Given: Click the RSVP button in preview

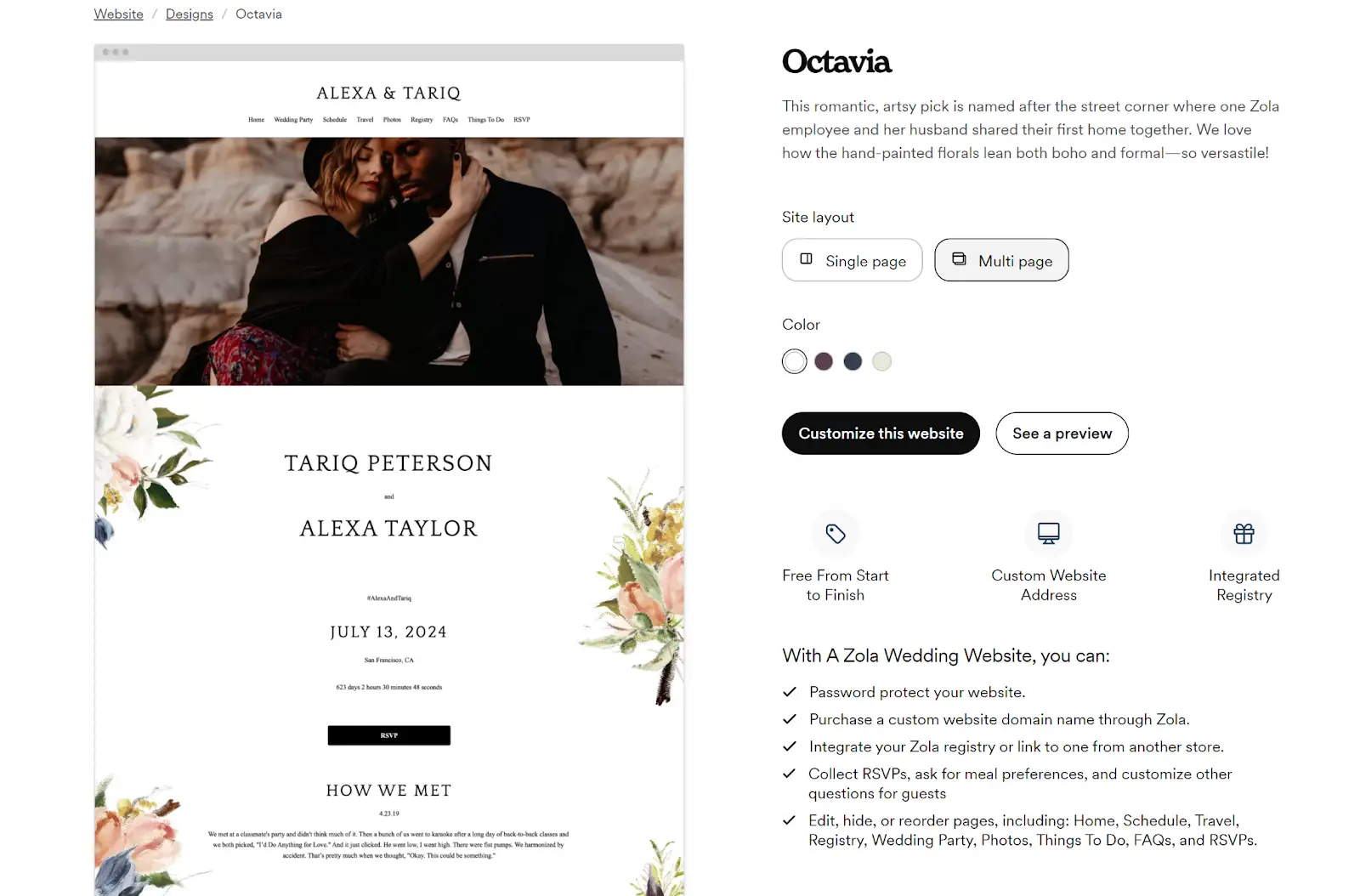Looking at the screenshot, I should (x=389, y=735).
